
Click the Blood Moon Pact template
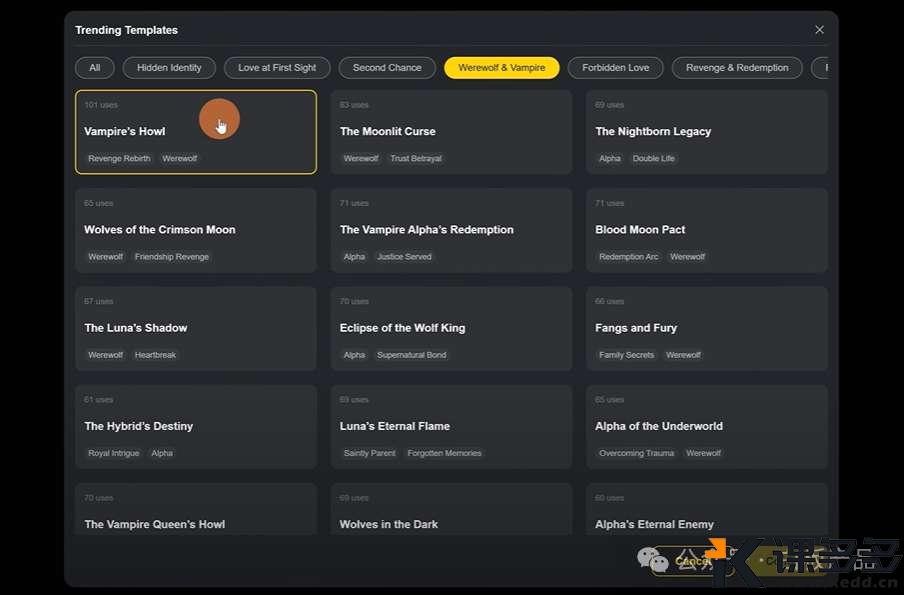pyautogui.click(x=706, y=230)
